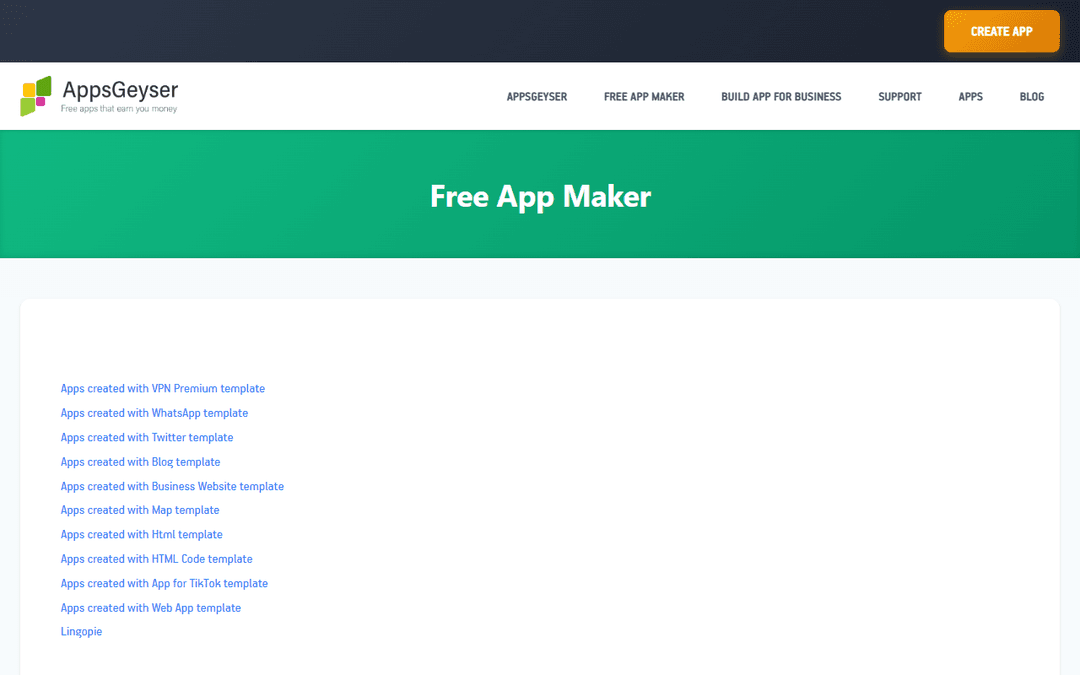
Task: Click the AppsGeyser brand name text
Action: tap(121, 90)
